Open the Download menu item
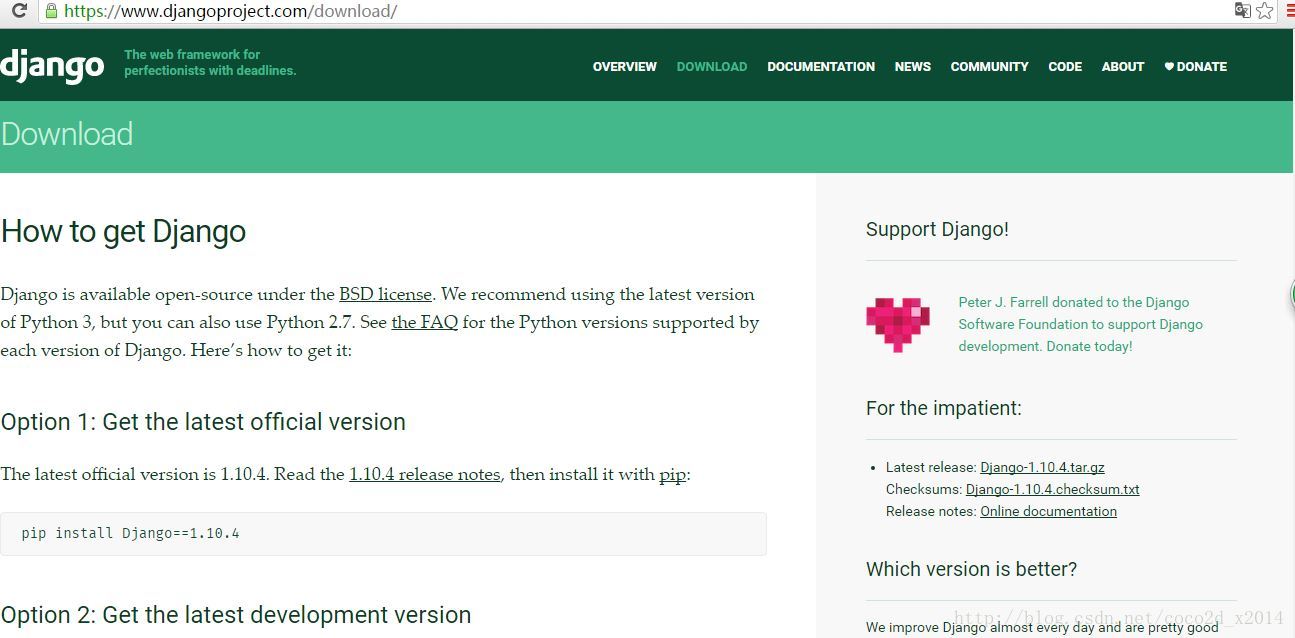1295x638 pixels. pyautogui.click(x=712, y=67)
